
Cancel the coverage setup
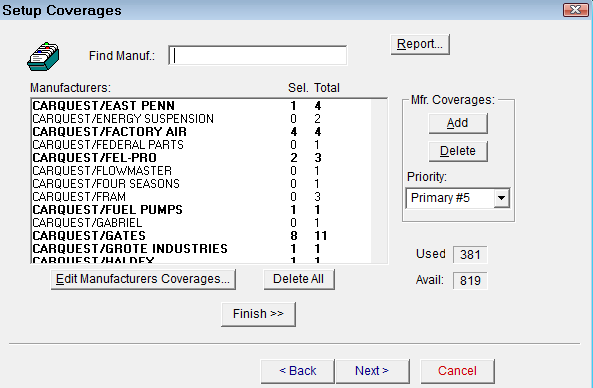pyautogui.click(x=457, y=371)
